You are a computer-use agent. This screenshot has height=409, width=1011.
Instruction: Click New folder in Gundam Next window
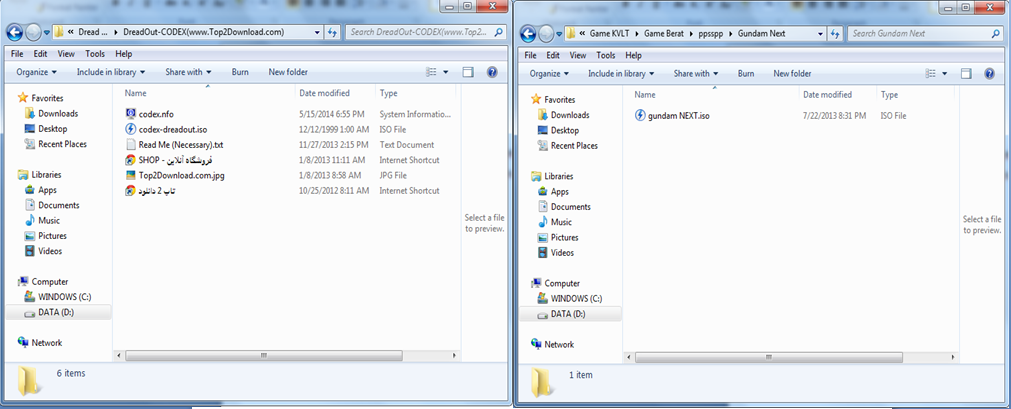click(792, 74)
